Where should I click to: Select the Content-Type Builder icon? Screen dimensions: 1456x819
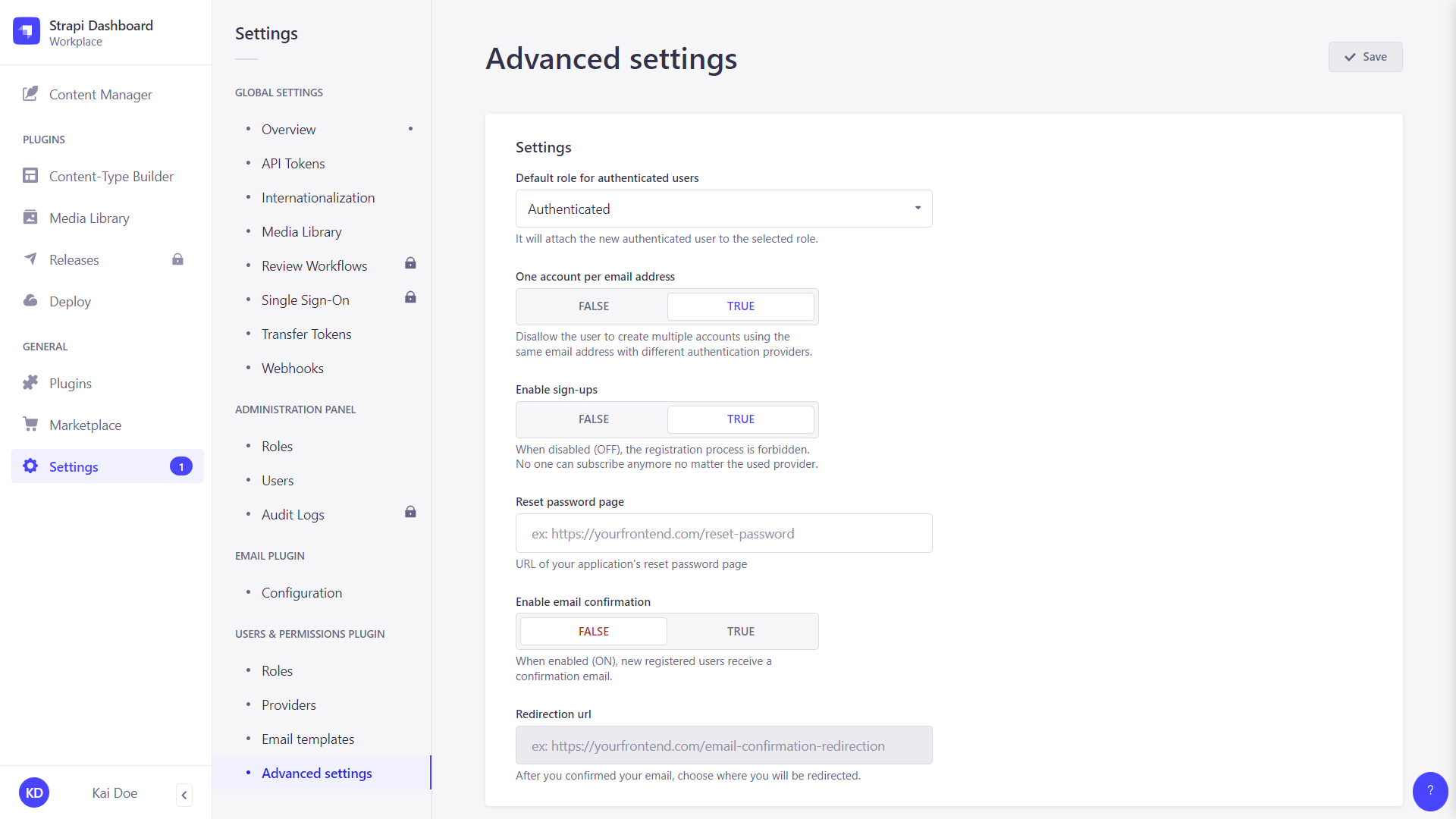30,175
